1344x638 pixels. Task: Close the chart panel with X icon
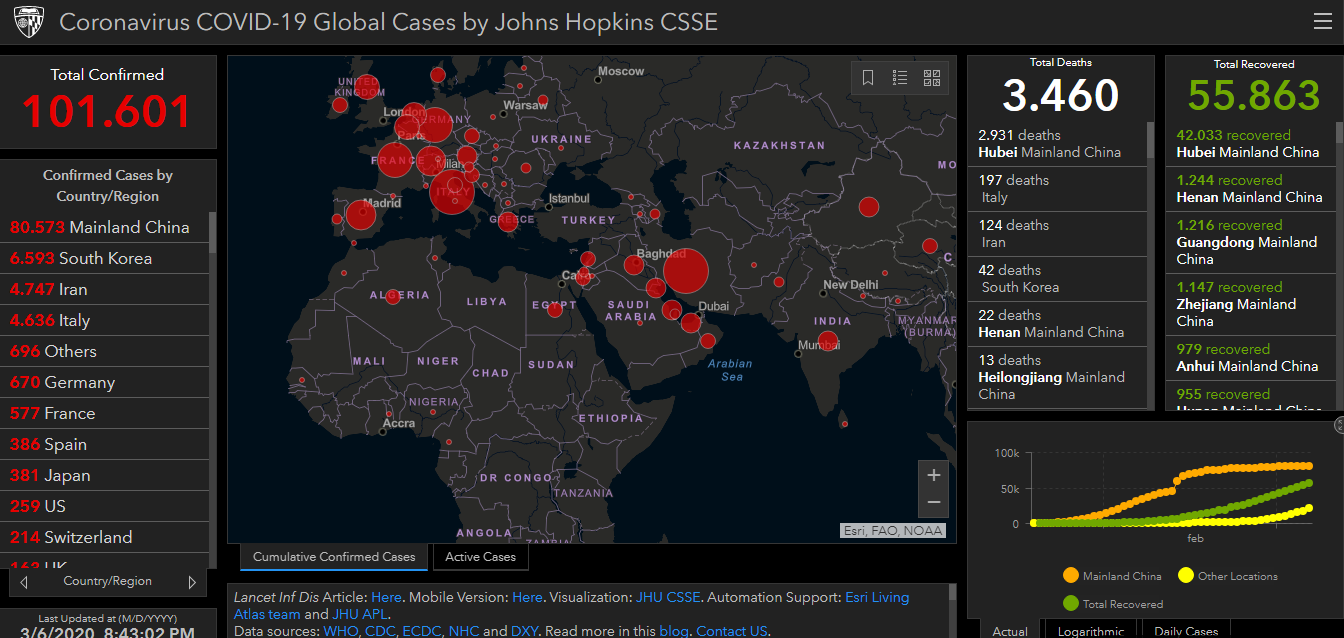1339,426
